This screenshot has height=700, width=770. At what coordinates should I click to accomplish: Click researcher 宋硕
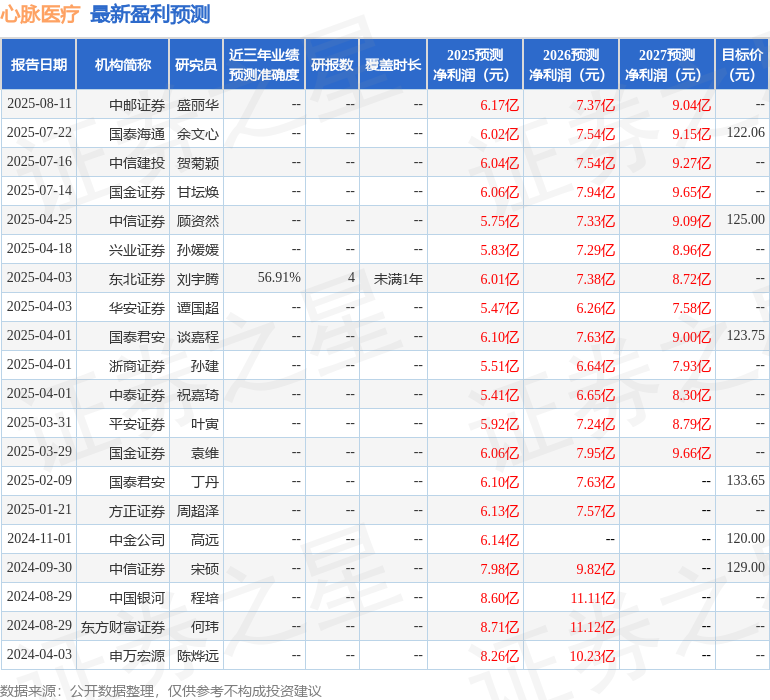205,569
